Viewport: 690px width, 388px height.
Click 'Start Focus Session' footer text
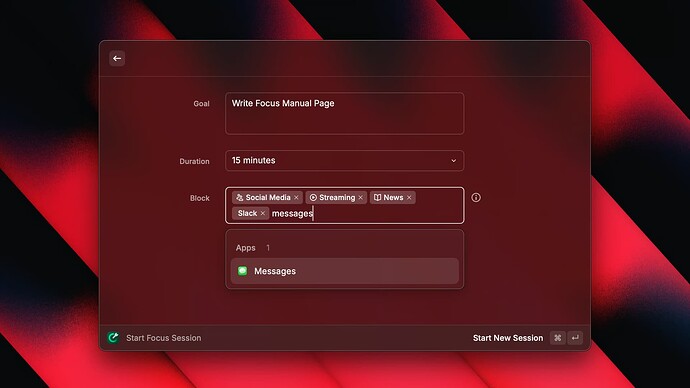pyautogui.click(x=164, y=338)
